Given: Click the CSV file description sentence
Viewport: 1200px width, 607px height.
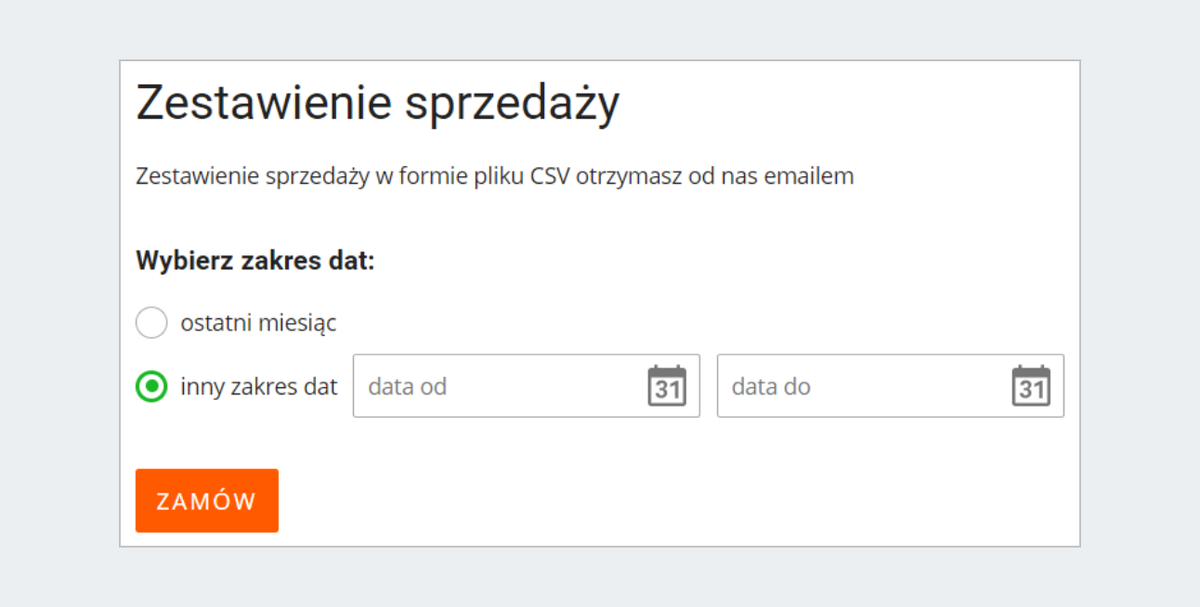Looking at the screenshot, I should tap(494, 177).
